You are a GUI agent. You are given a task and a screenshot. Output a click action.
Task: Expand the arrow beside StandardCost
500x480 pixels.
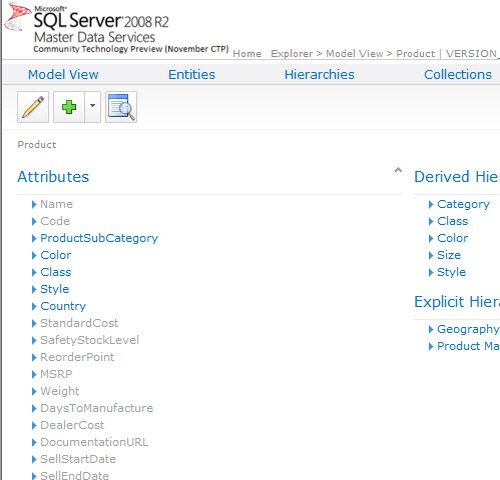click(x=34, y=323)
